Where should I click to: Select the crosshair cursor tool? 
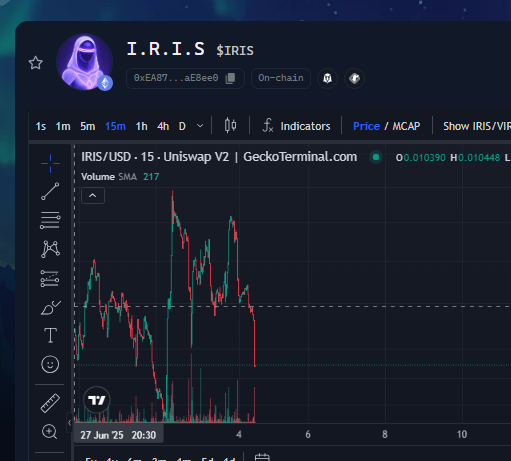point(50,163)
